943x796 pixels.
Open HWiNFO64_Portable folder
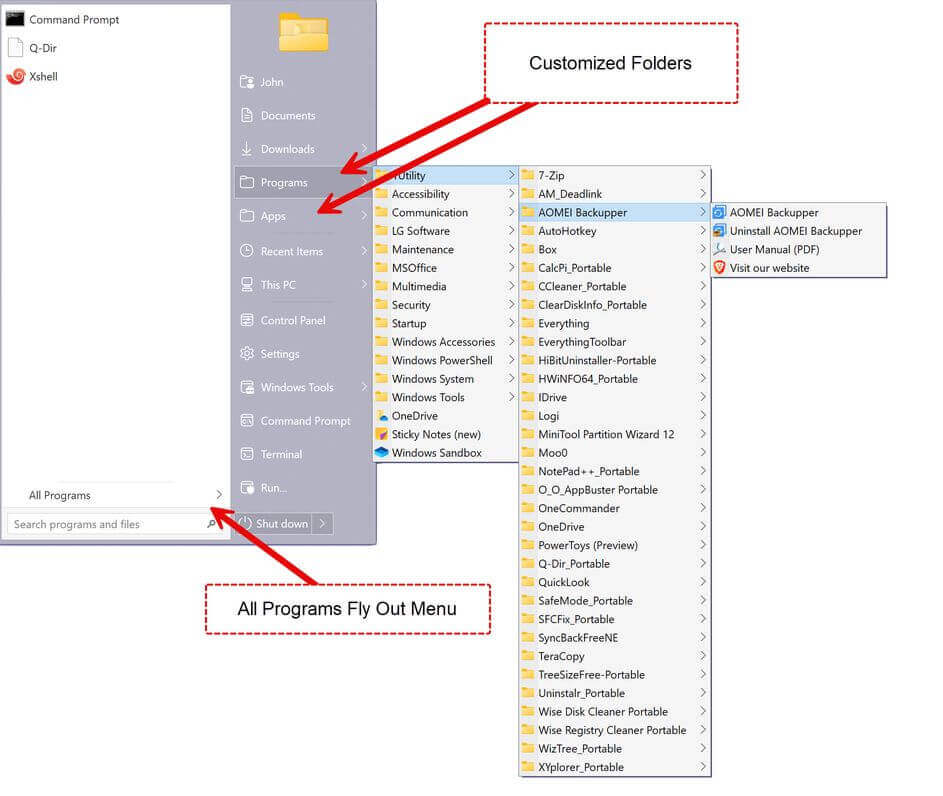pos(615,379)
